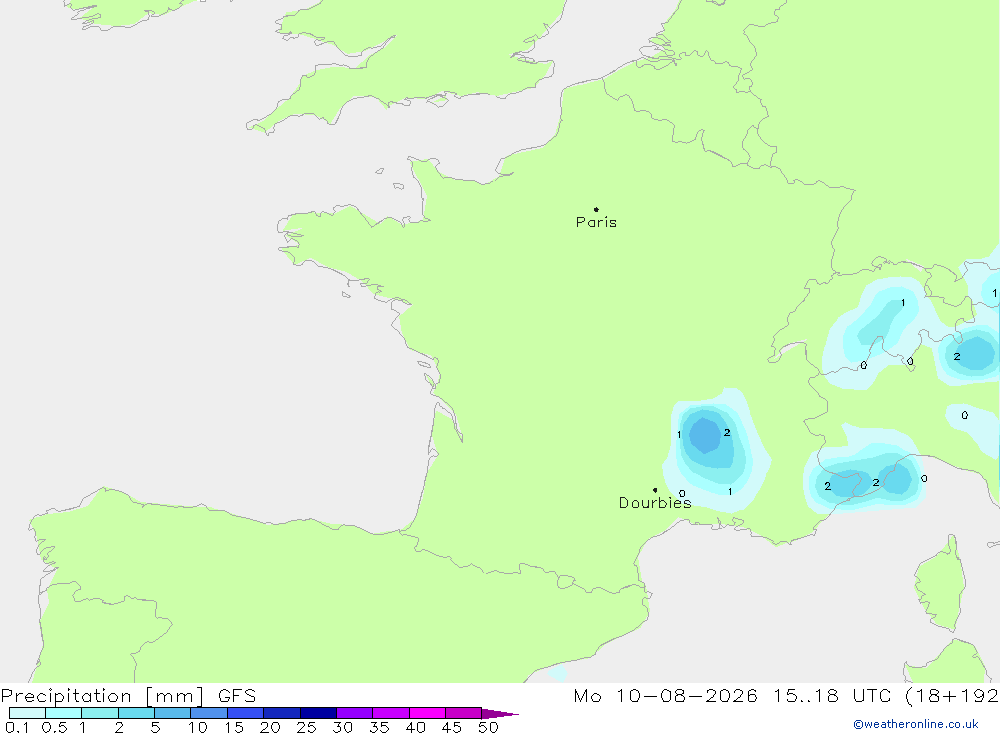Click the 'Precipitation [mm] GFS' title
The width and height of the screenshot is (1000, 733).
128,695
